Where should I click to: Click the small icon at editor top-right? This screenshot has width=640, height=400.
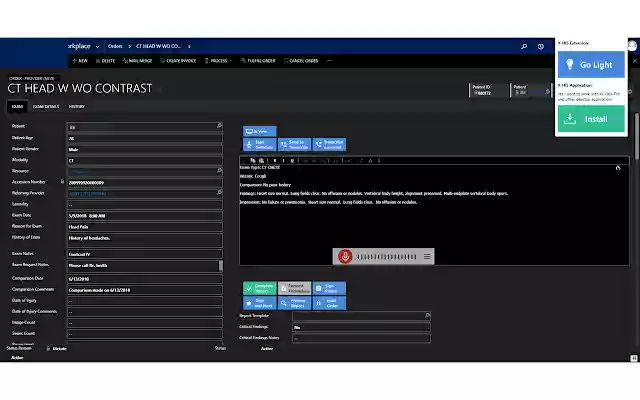coord(618,168)
